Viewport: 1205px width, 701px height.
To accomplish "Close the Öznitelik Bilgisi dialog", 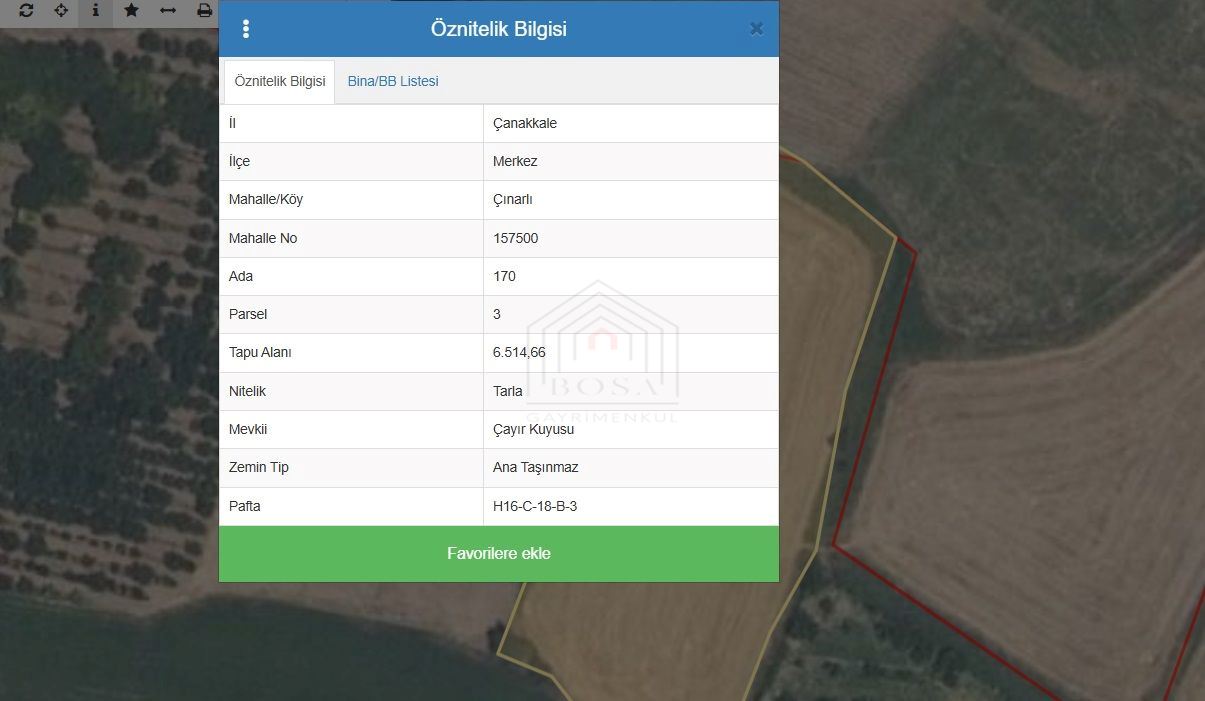I will (x=756, y=29).
